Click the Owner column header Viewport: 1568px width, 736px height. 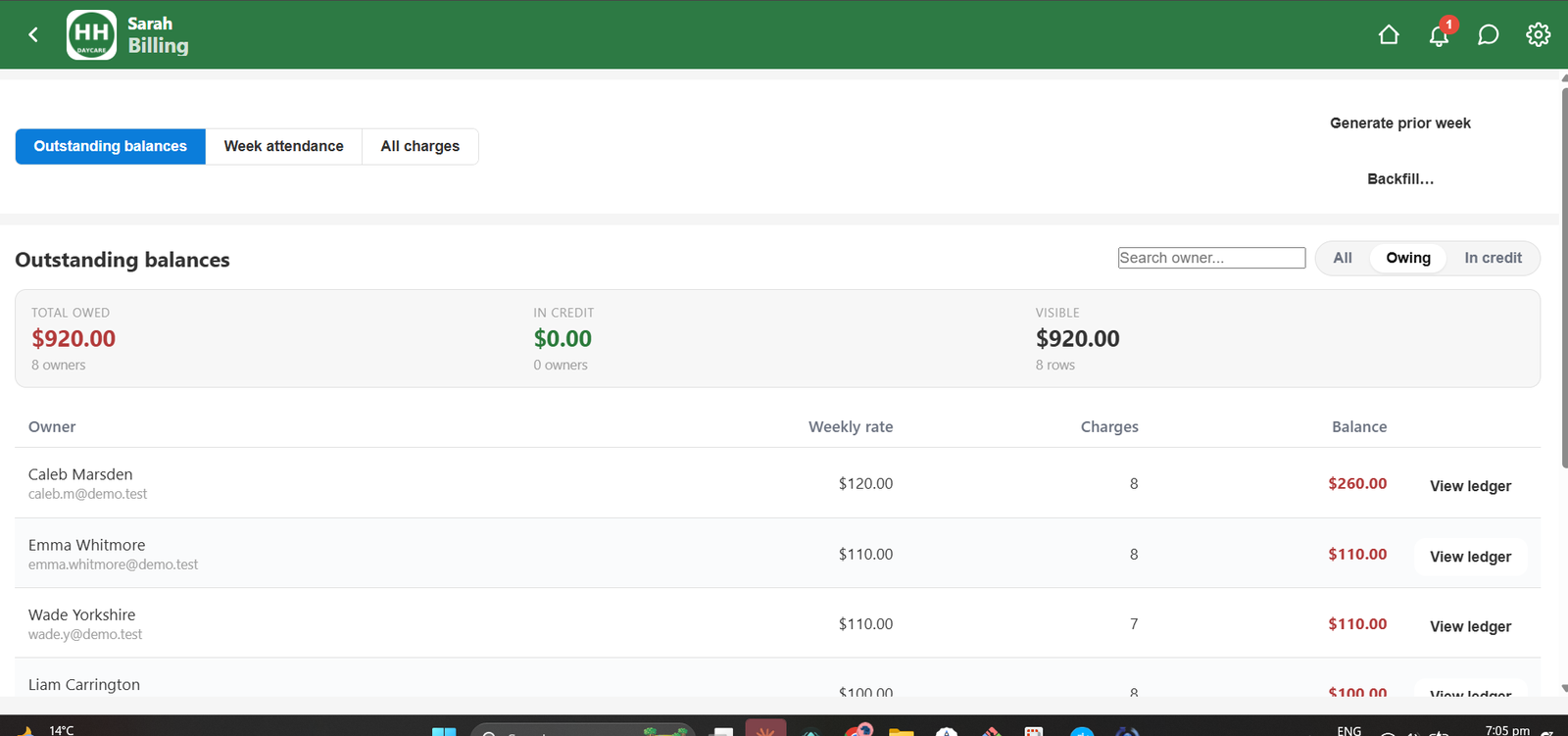(52, 427)
